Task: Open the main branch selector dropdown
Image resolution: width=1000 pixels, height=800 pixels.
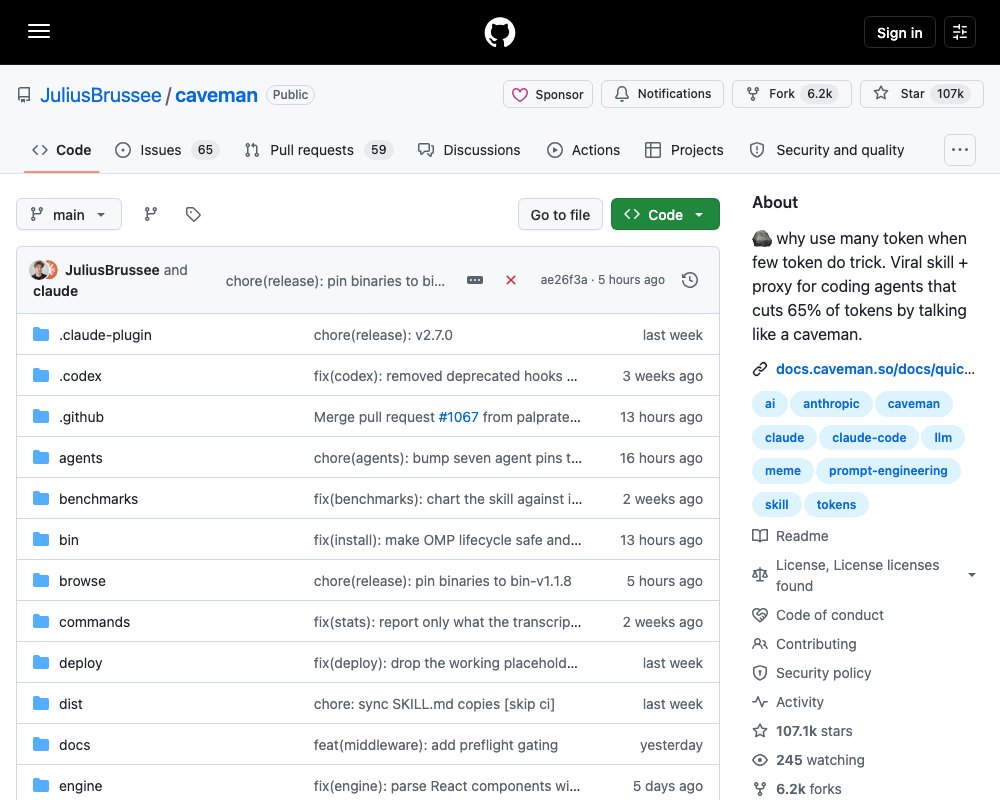Action: pyautogui.click(x=69, y=214)
